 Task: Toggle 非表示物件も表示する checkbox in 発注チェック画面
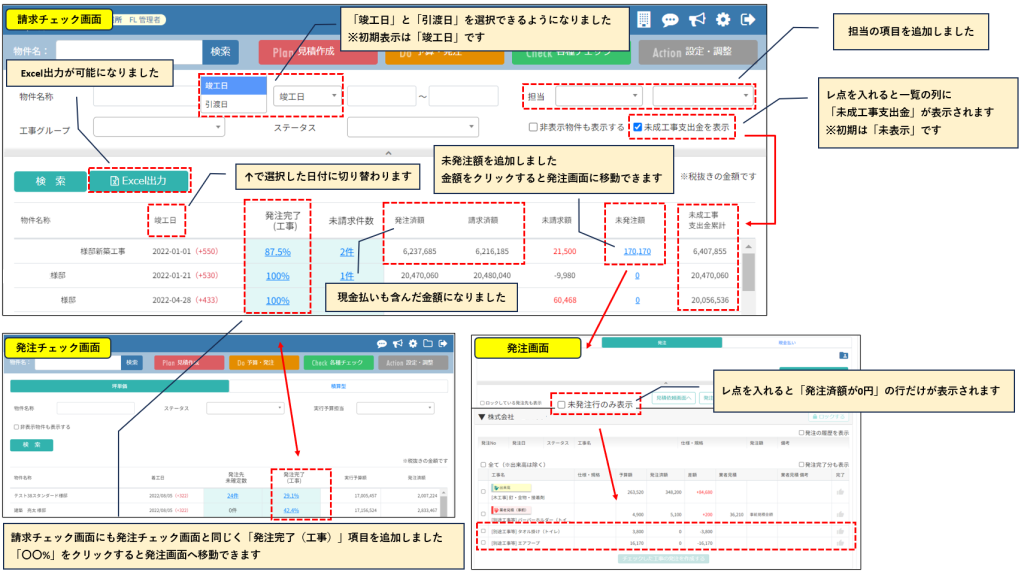point(16,427)
